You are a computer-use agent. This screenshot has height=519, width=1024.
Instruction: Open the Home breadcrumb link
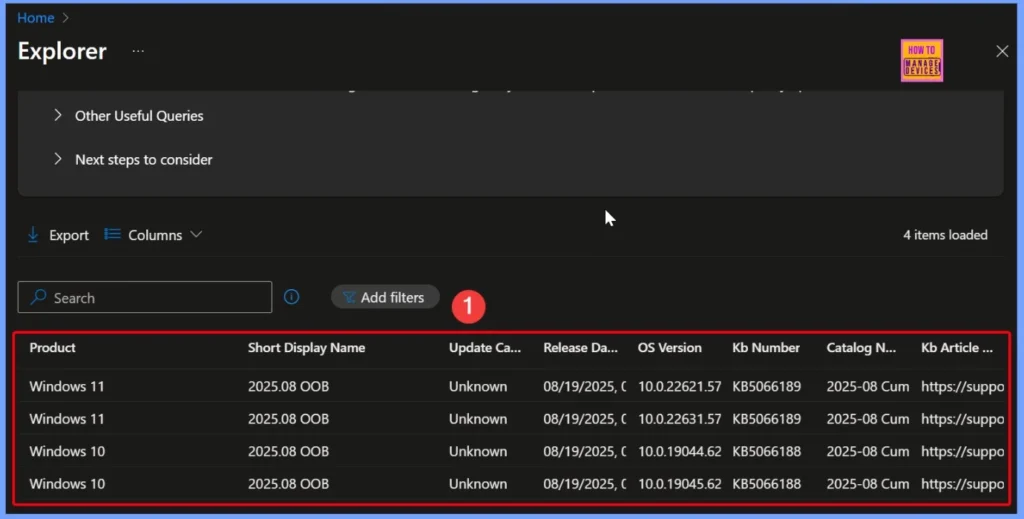(x=35, y=18)
